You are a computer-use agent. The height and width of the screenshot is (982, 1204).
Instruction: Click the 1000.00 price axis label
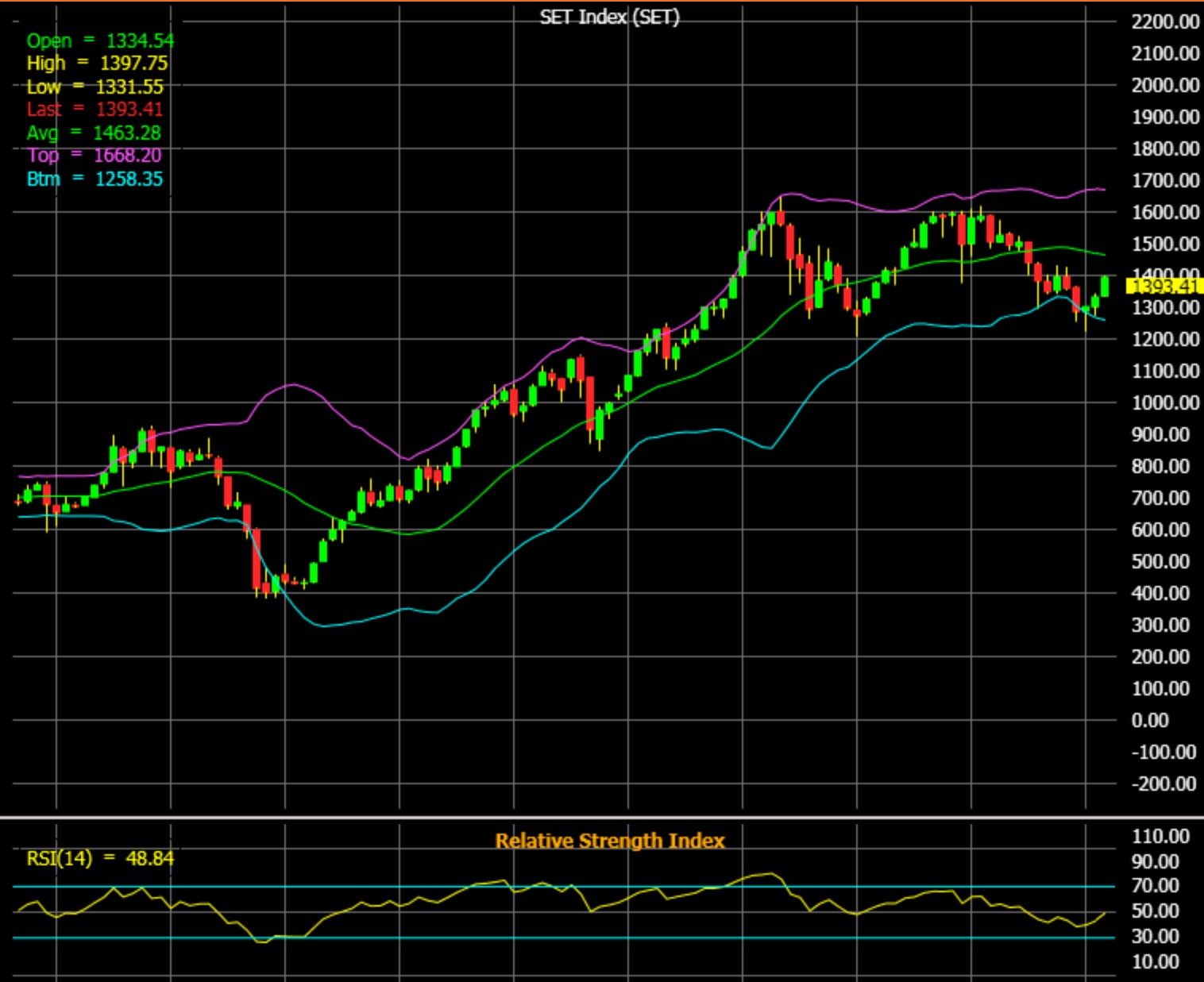pos(1165,402)
